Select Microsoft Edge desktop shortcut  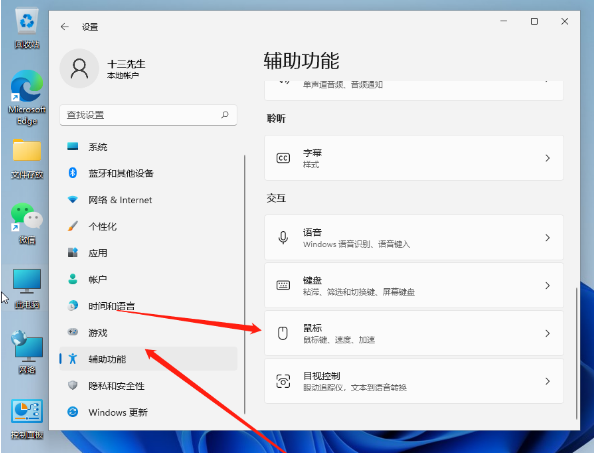(27, 98)
